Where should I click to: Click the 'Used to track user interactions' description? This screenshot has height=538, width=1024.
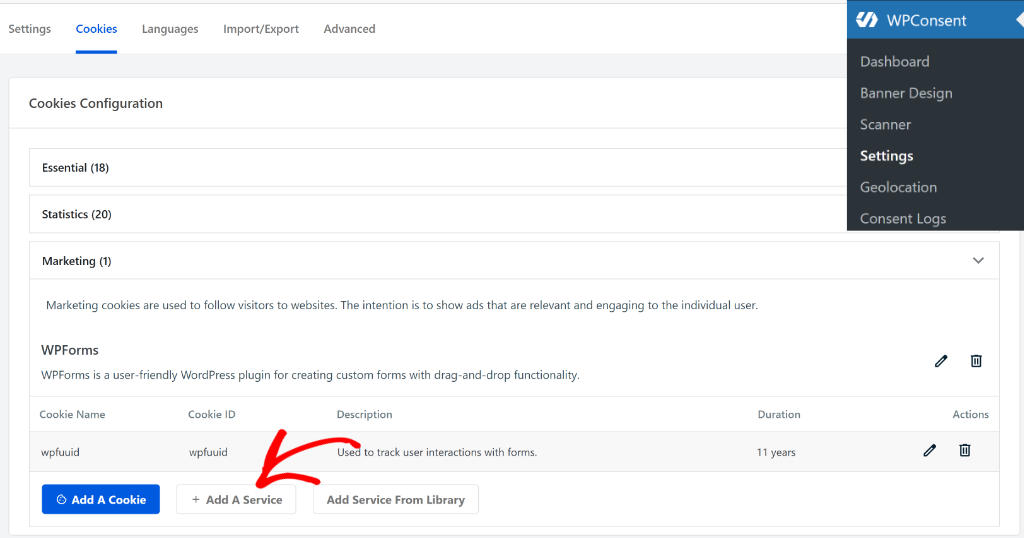click(437, 452)
